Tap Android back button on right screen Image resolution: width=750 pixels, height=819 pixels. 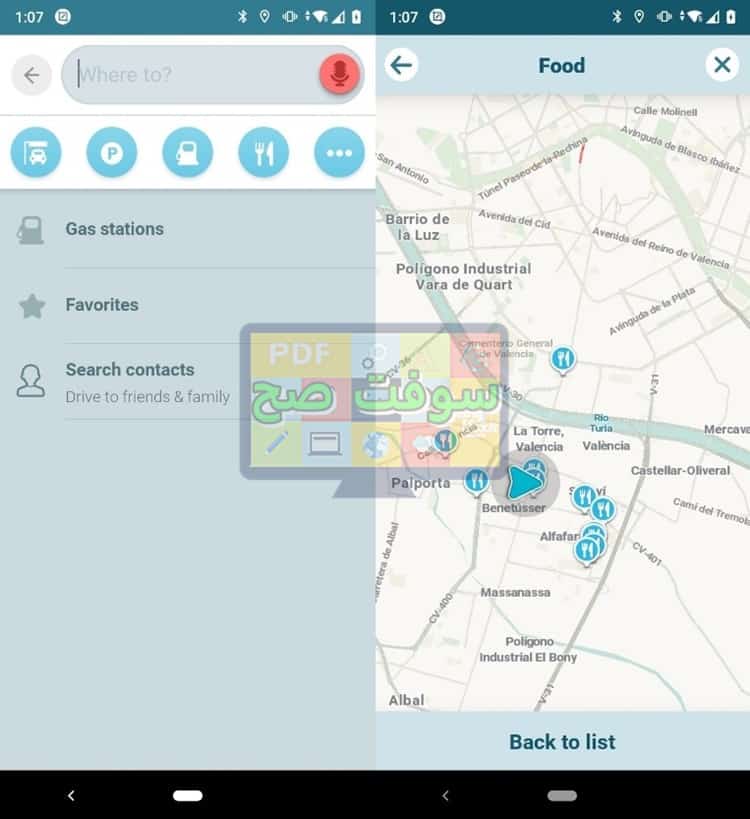[445, 795]
